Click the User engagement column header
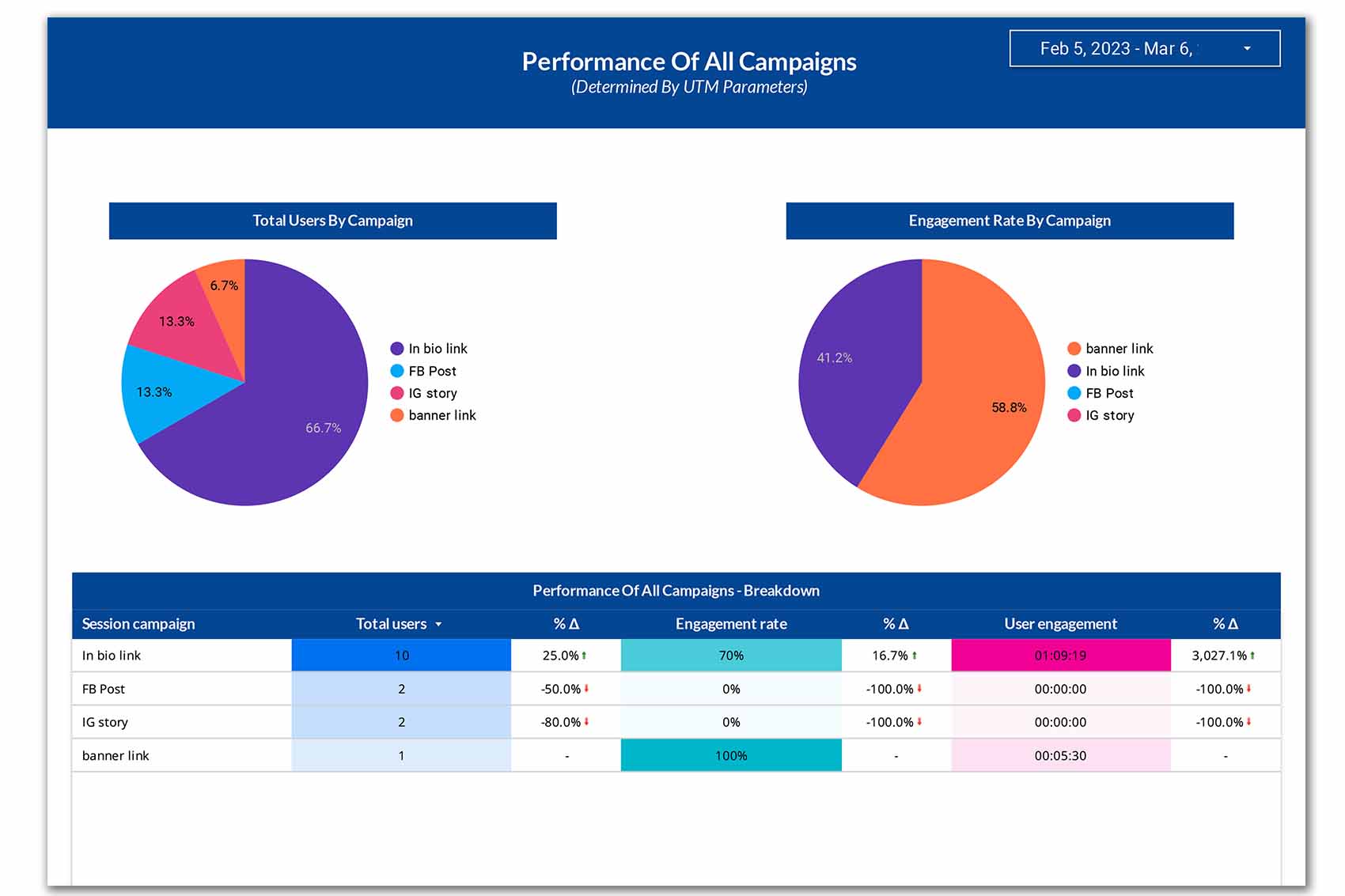The image size is (1345, 896). click(1060, 624)
